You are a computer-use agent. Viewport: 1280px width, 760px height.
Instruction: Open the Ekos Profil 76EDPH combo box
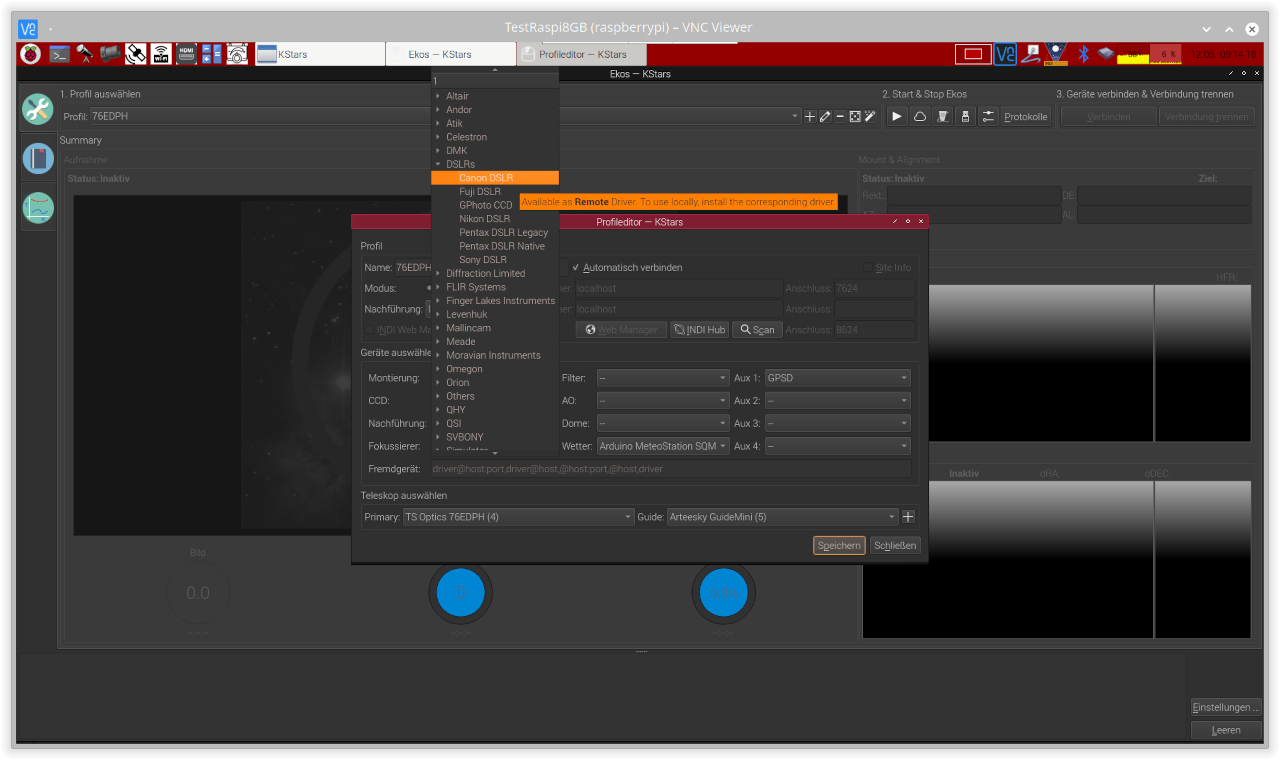coord(445,117)
